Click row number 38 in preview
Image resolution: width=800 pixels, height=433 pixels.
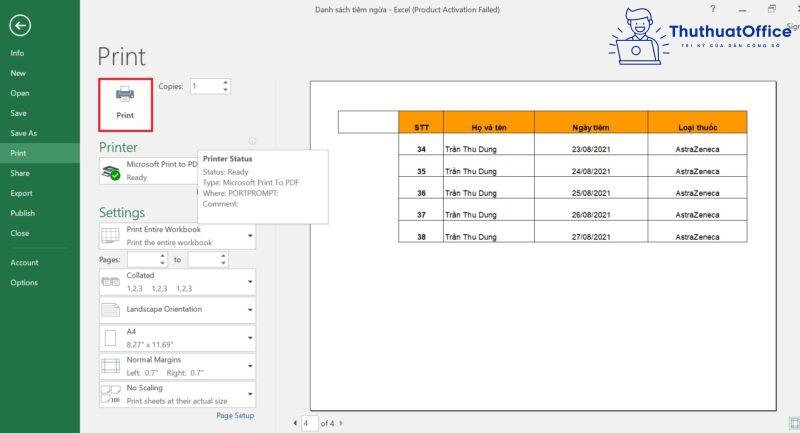[421, 237]
